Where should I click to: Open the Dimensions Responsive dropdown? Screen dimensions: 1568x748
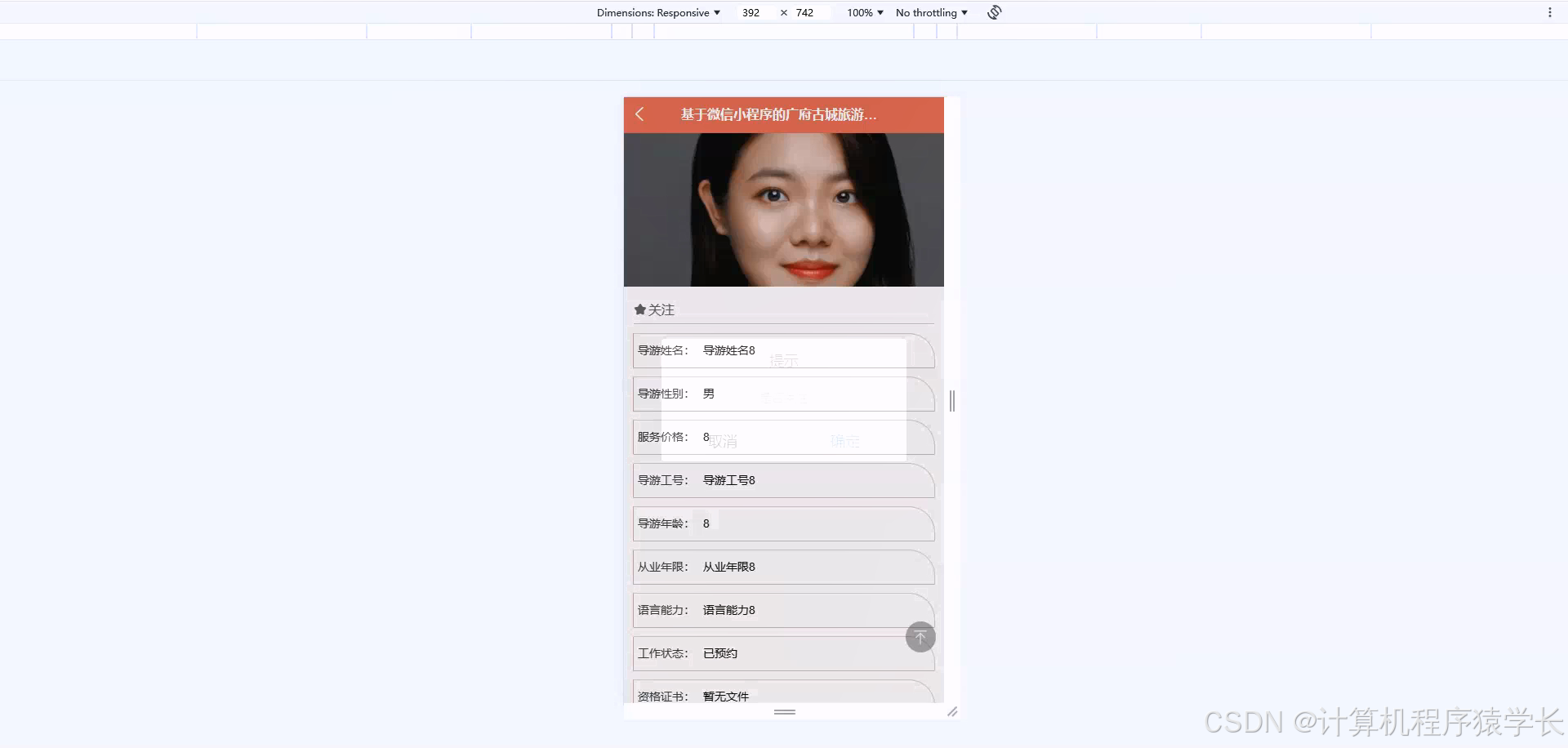pyautogui.click(x=657, y=12)
